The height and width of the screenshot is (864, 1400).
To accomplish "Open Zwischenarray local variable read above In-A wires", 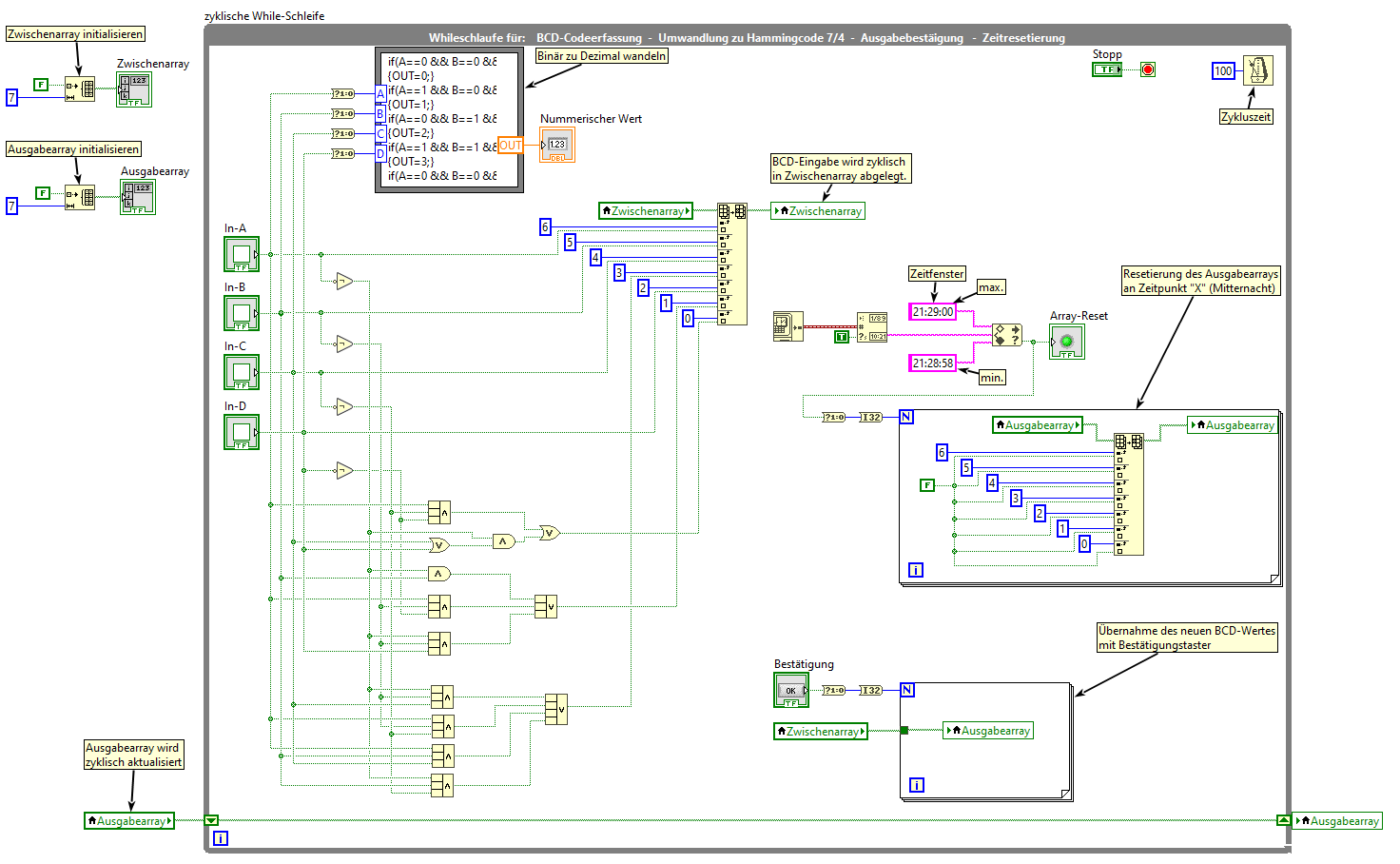I will 646,211.
